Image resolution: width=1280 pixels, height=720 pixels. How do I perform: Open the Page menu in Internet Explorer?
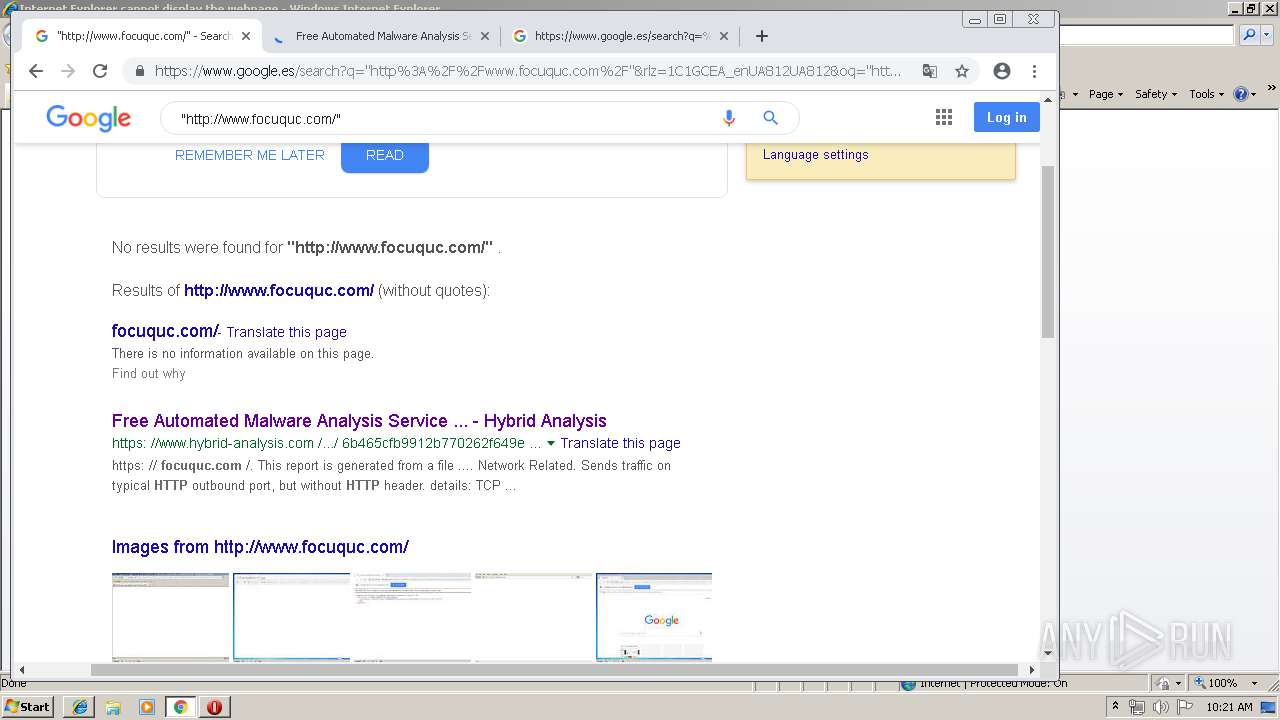(x=1105, y=94)
